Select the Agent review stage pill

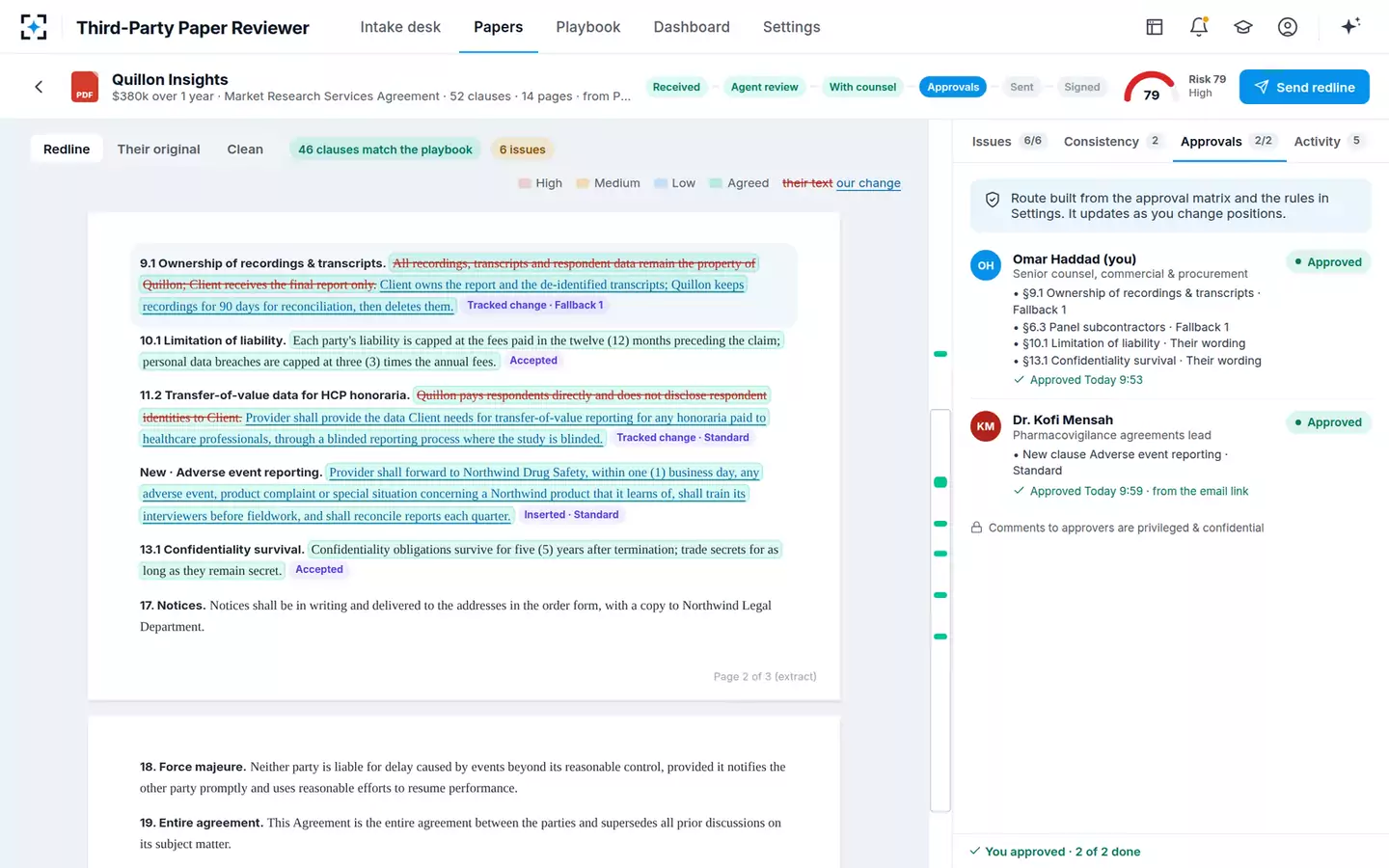pyautogui.click(x=765, y=87)
